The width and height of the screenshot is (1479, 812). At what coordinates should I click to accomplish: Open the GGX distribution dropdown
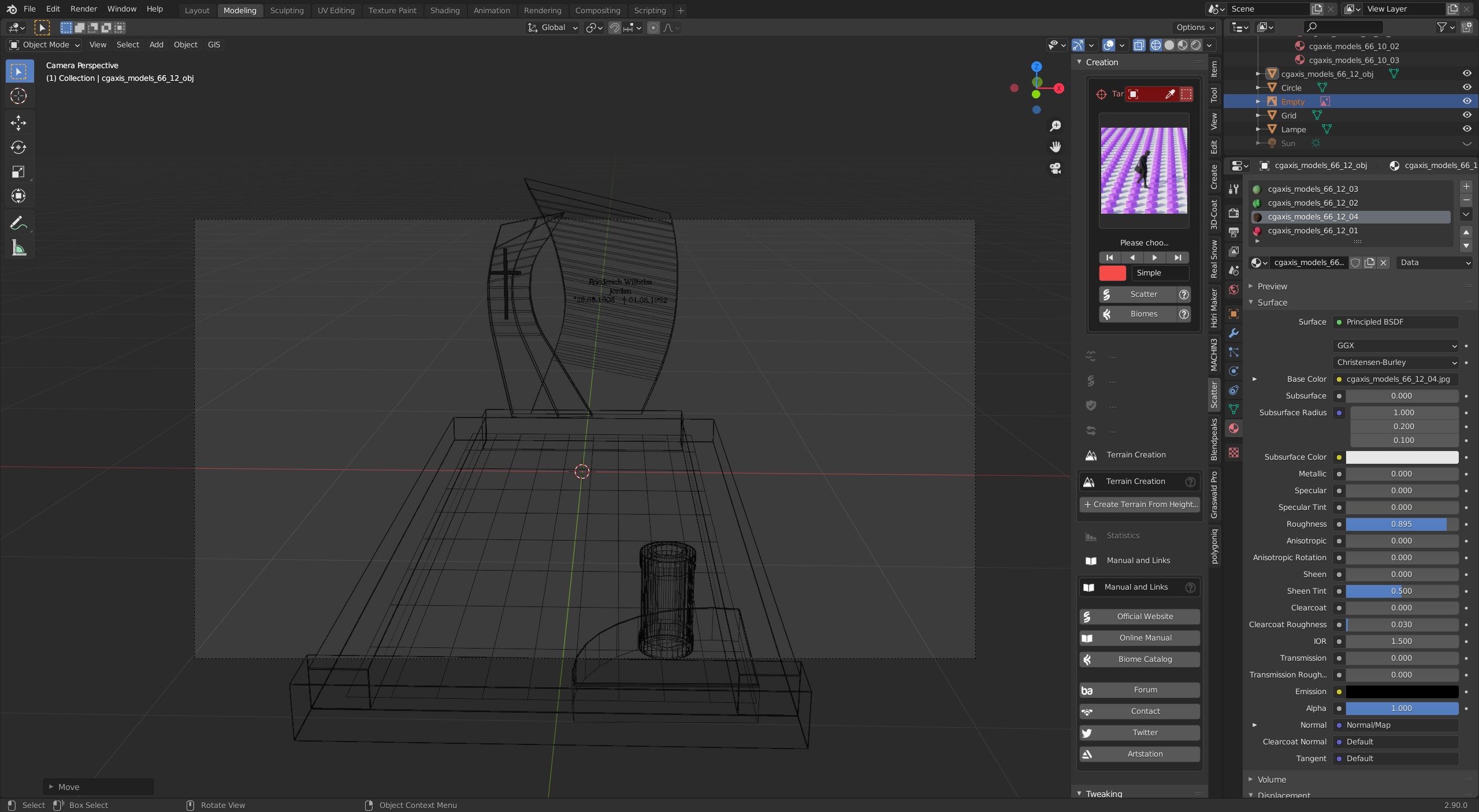1396,345
